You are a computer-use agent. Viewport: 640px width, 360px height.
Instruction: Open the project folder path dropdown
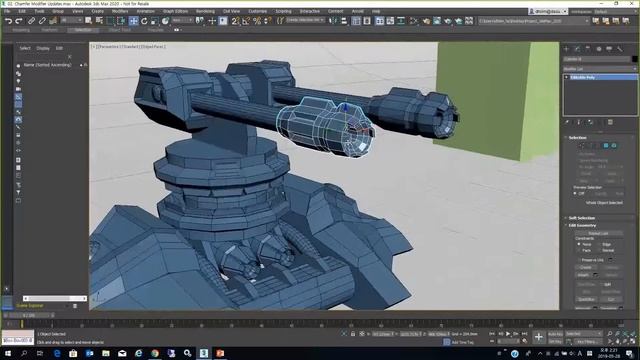(534, 20)
